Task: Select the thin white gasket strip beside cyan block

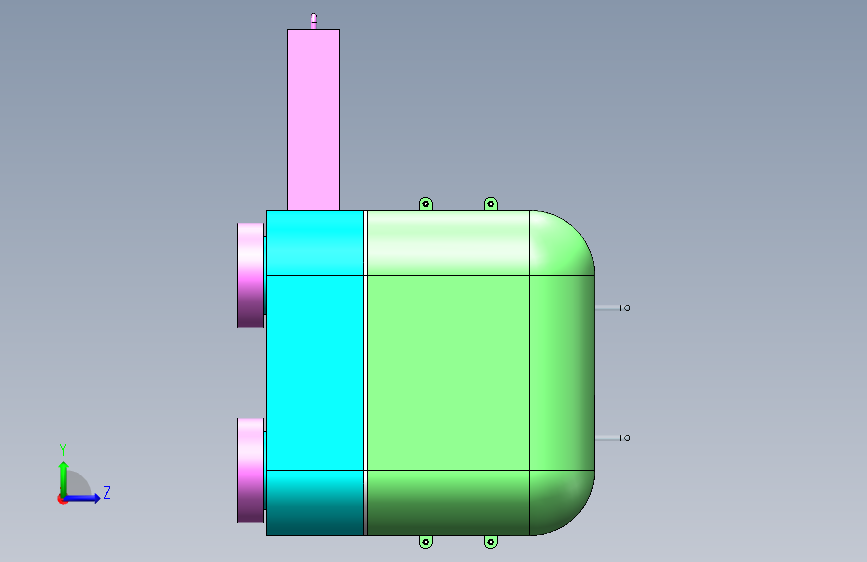Action: [365, 372]
